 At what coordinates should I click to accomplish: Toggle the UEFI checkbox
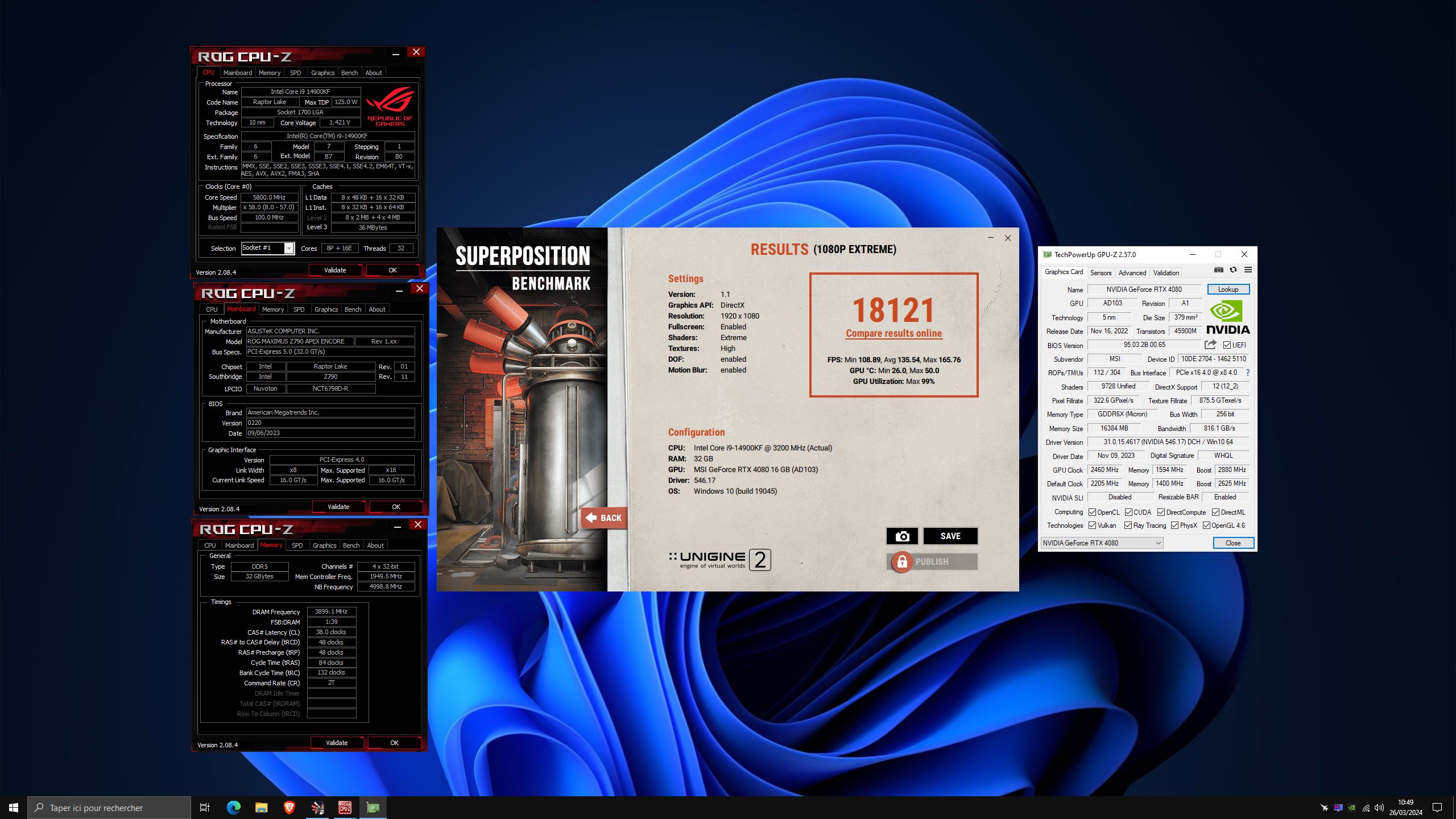[x=1227, y=345]
